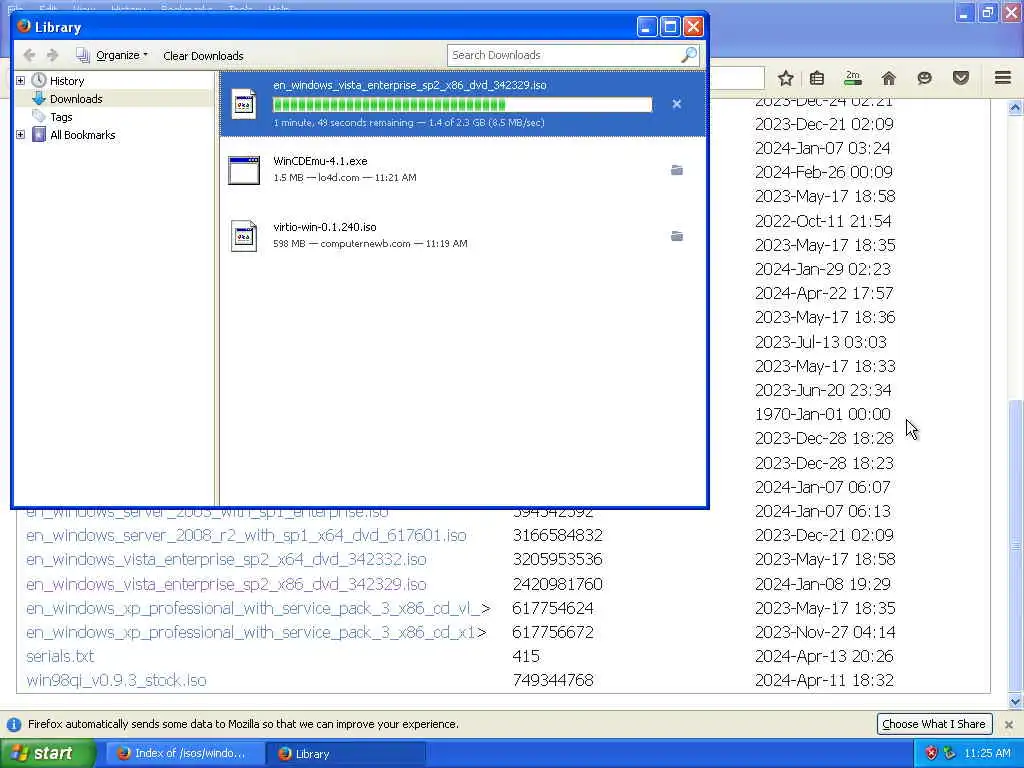Click the WinCDEmu-4.1.exe file icon
This screenshot has width=1024, height=768.
tap(244, 170)
